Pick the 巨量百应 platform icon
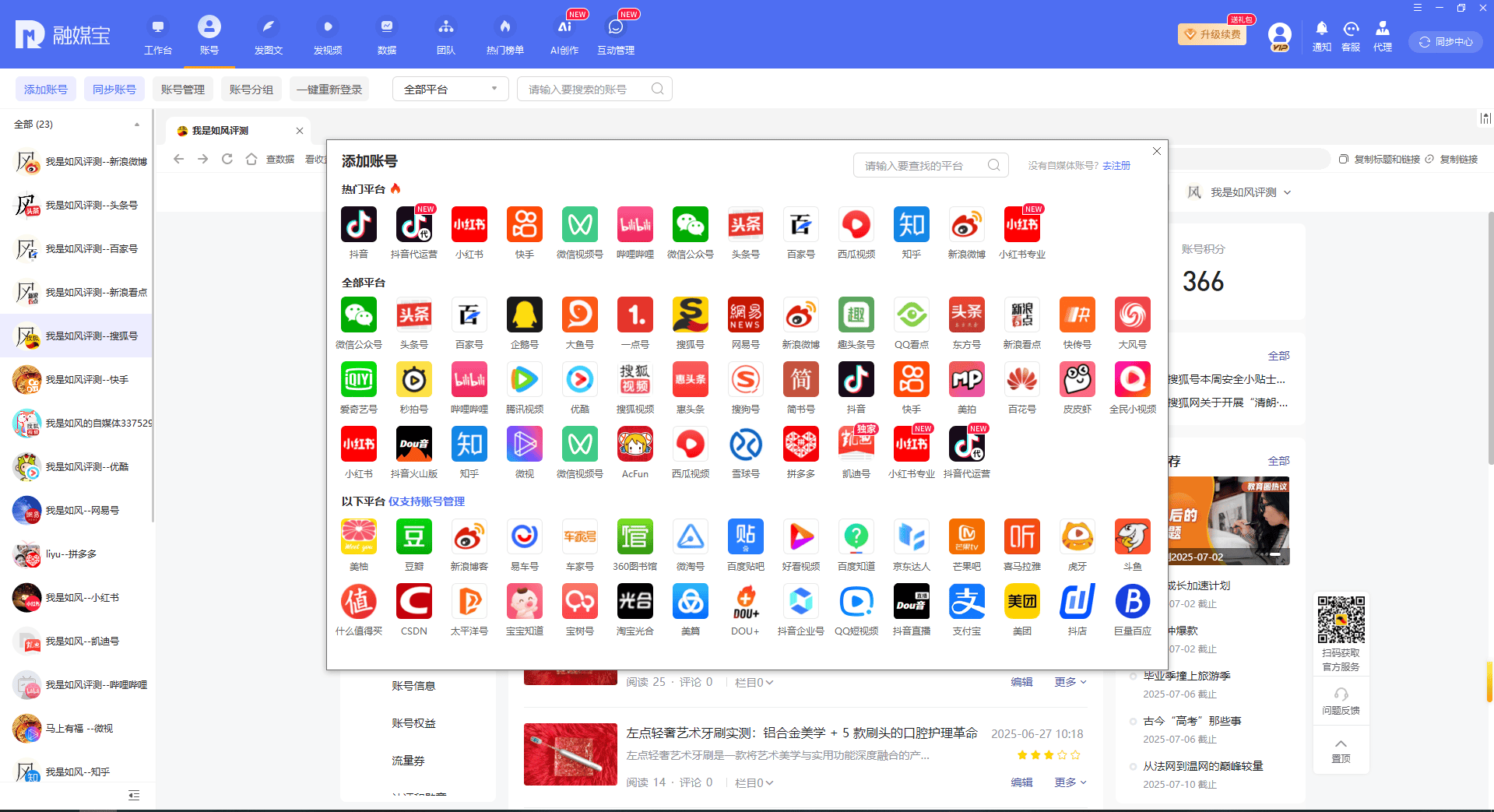 click(x=1133, y=602)
